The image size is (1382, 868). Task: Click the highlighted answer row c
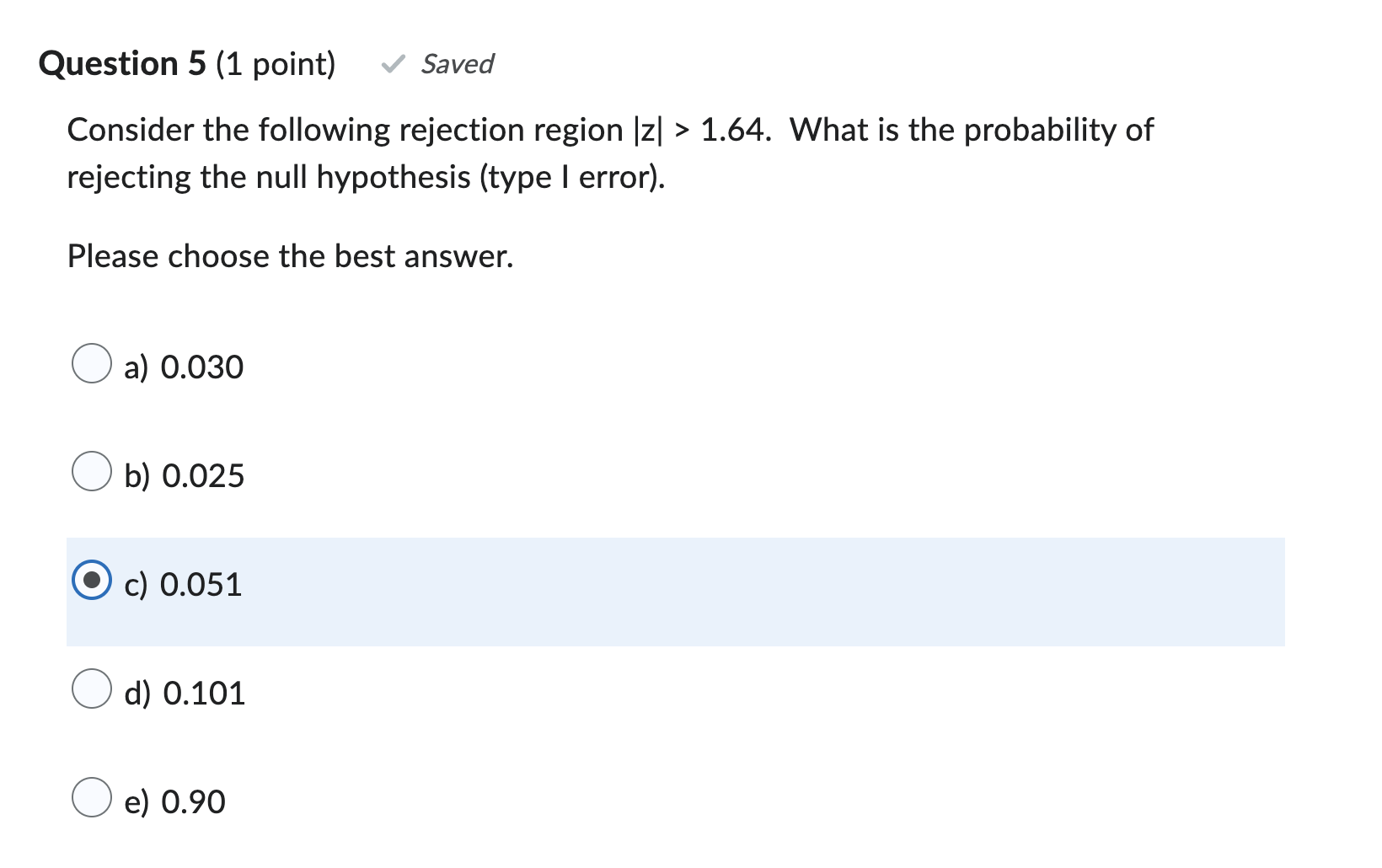point(674,590)
